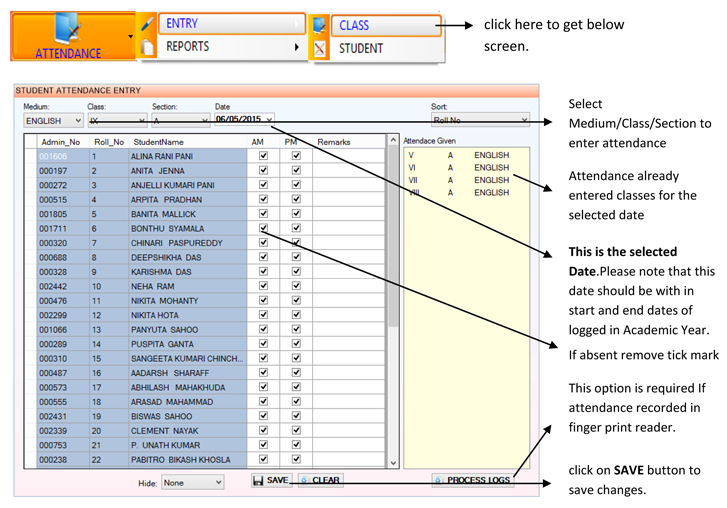
Task: Click the Remarks cell for ALINA RANI PANI
Action: coord(349,156)
